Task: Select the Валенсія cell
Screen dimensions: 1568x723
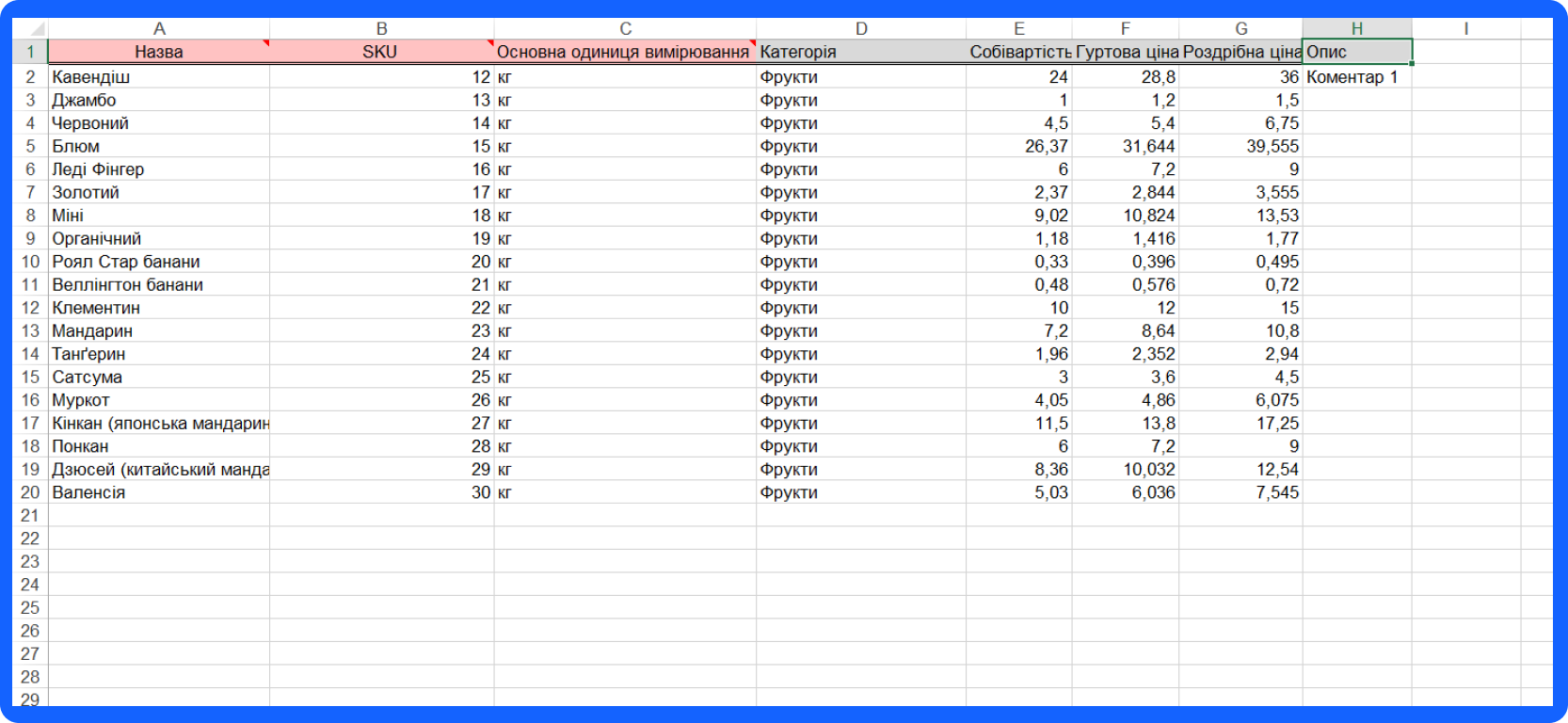Action: [x=158, y=492]
